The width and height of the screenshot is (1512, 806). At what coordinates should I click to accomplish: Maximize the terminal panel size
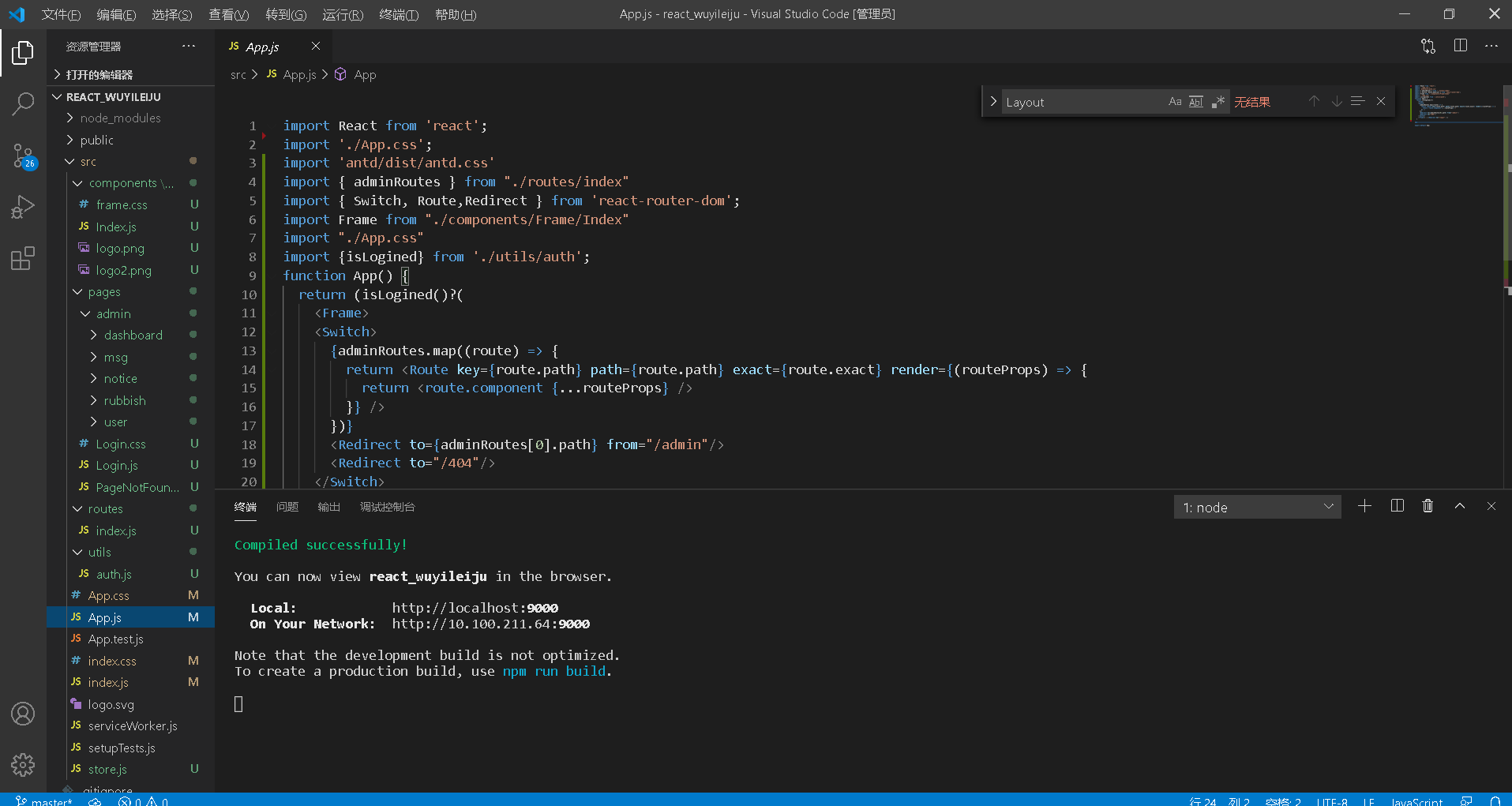coord(1460,506)
